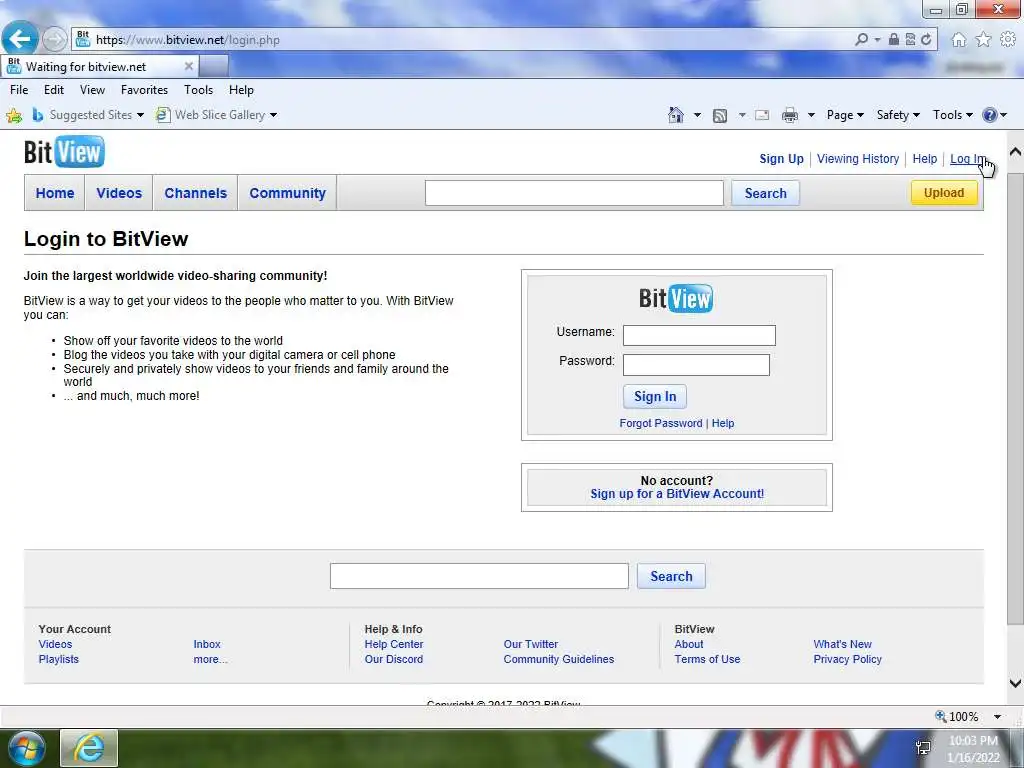Click the bottom search input box
Viewport: 1024px width, 768px height.
coord(479,576)
